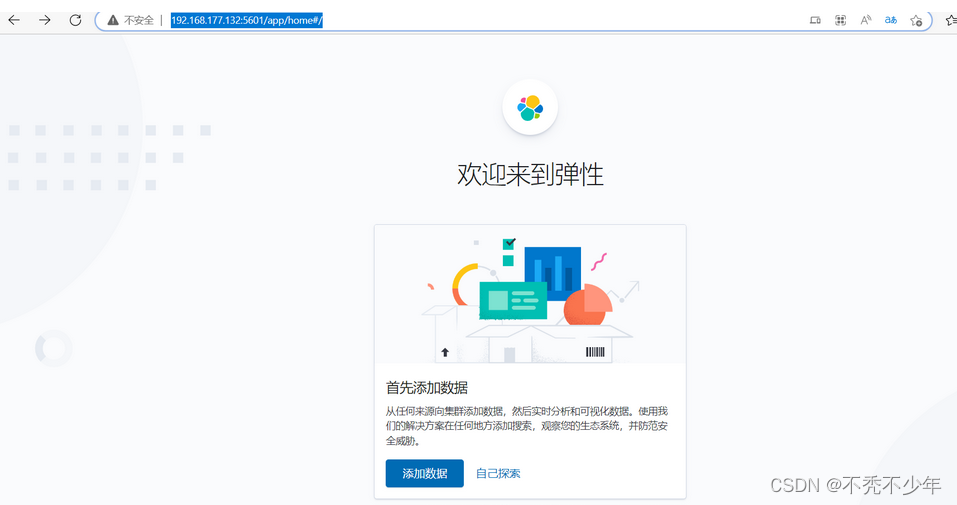Click the card description paragraph starting 从任何来源
Viewport: 957px width, 505px height.
click(x=527, y=426)
